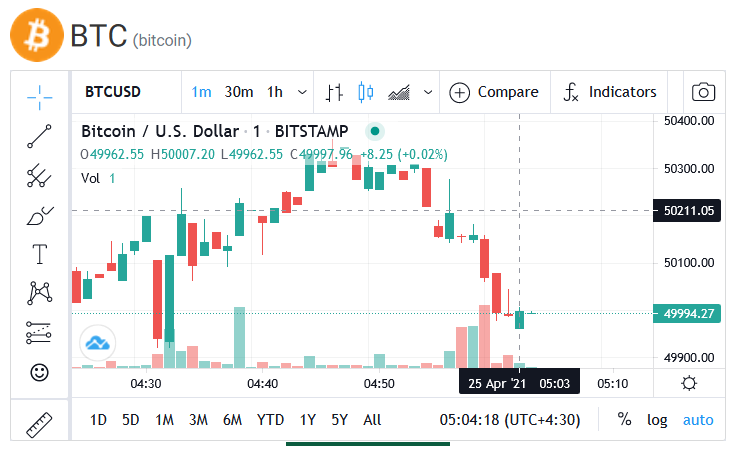748x458 pixels.
Task: Open the pitchfork drawing tool
Action: 40,176
